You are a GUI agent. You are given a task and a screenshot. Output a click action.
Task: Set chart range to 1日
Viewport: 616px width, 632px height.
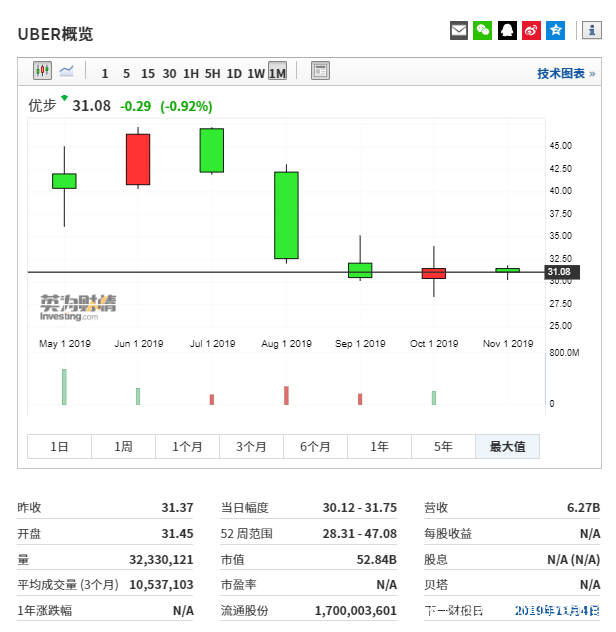(59, 447)
